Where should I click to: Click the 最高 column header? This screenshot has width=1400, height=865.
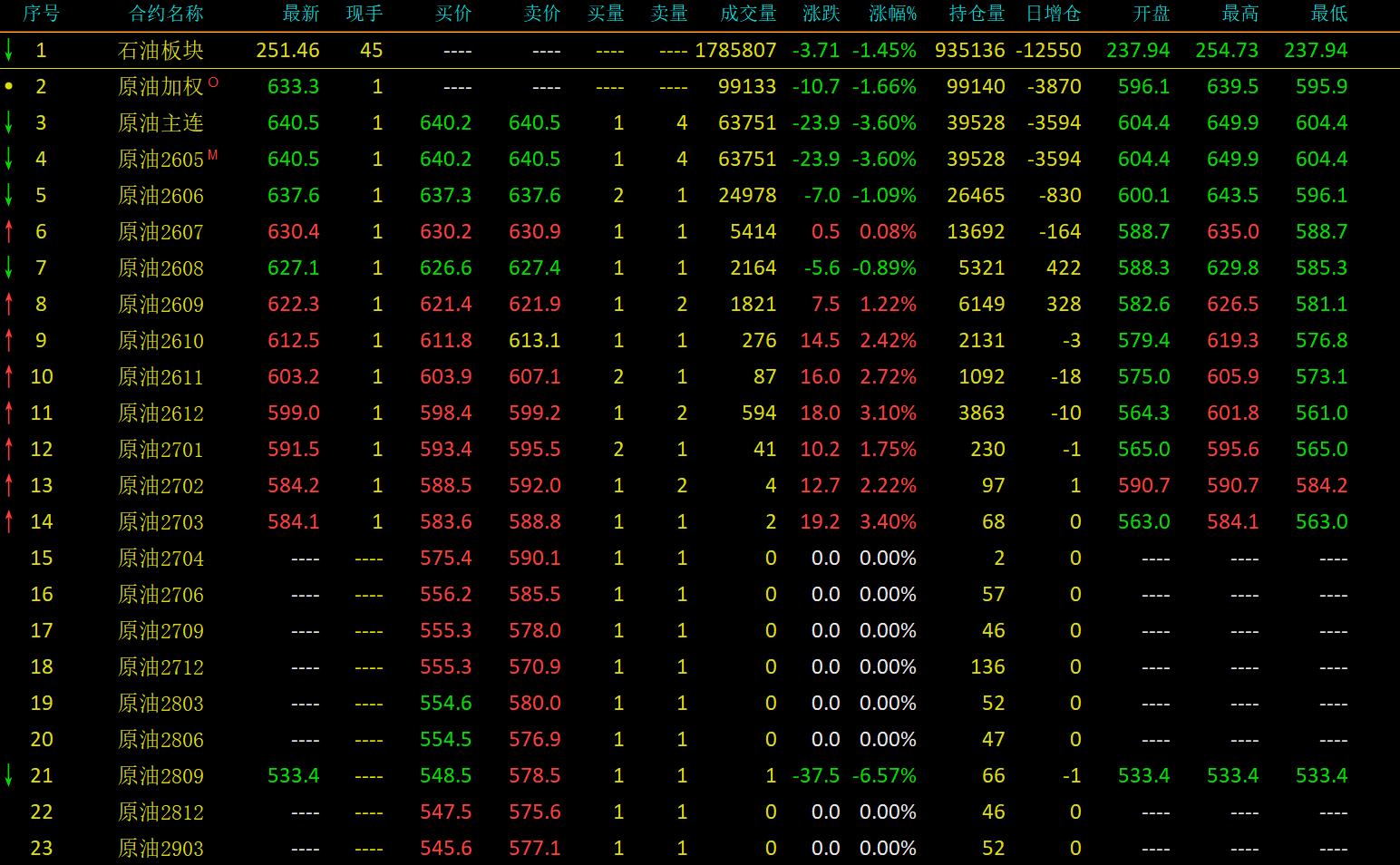coord(1240,14)
